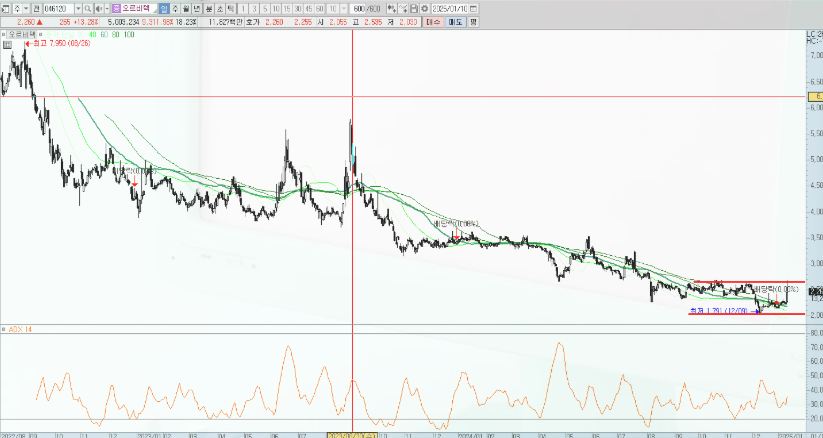This screenshot has height=438, width=823.
Task: Select the minute 분 chart period
Action: 209,9
